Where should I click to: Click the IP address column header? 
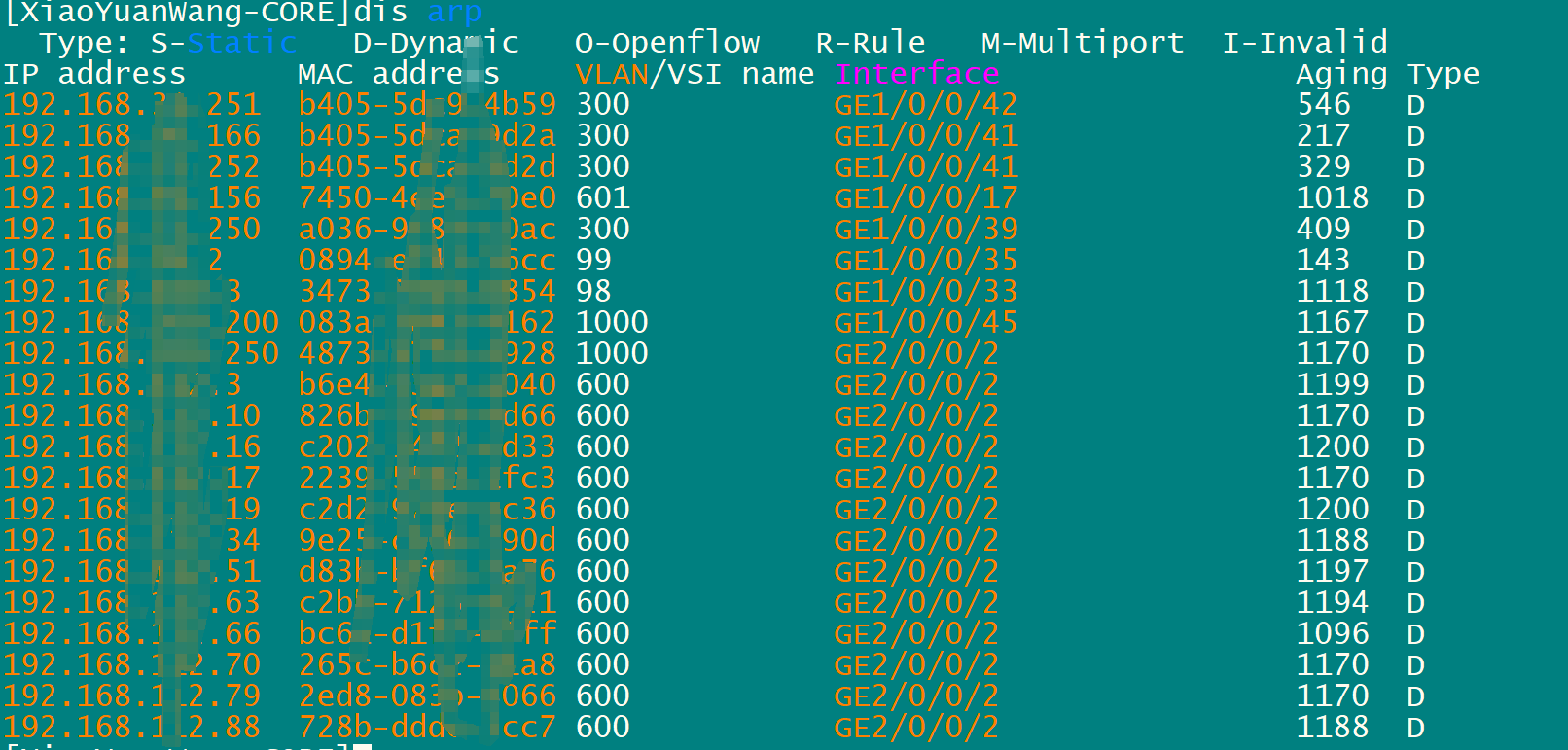(x=94, y=74)
